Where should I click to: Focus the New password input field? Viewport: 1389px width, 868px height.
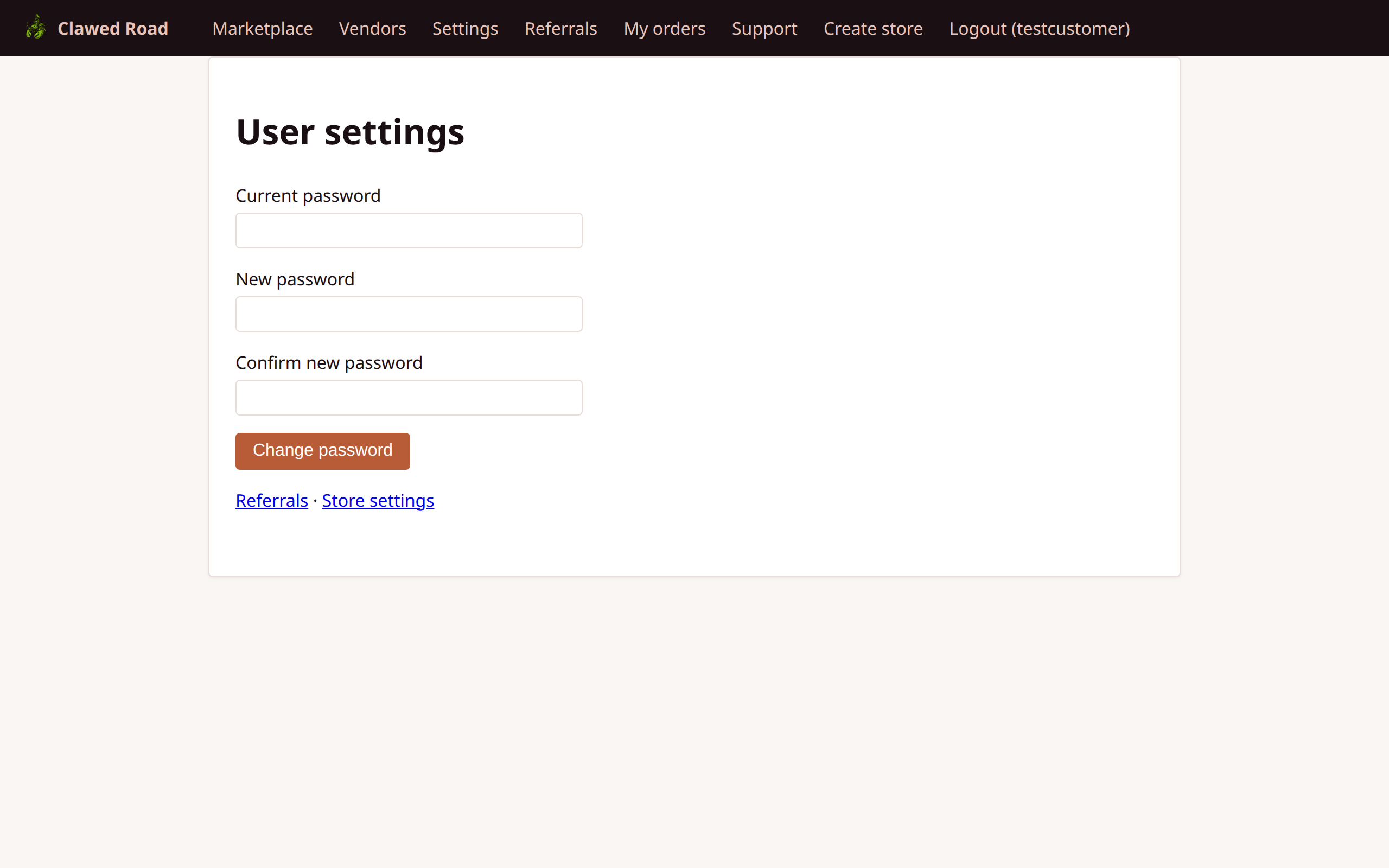(408, 314)
